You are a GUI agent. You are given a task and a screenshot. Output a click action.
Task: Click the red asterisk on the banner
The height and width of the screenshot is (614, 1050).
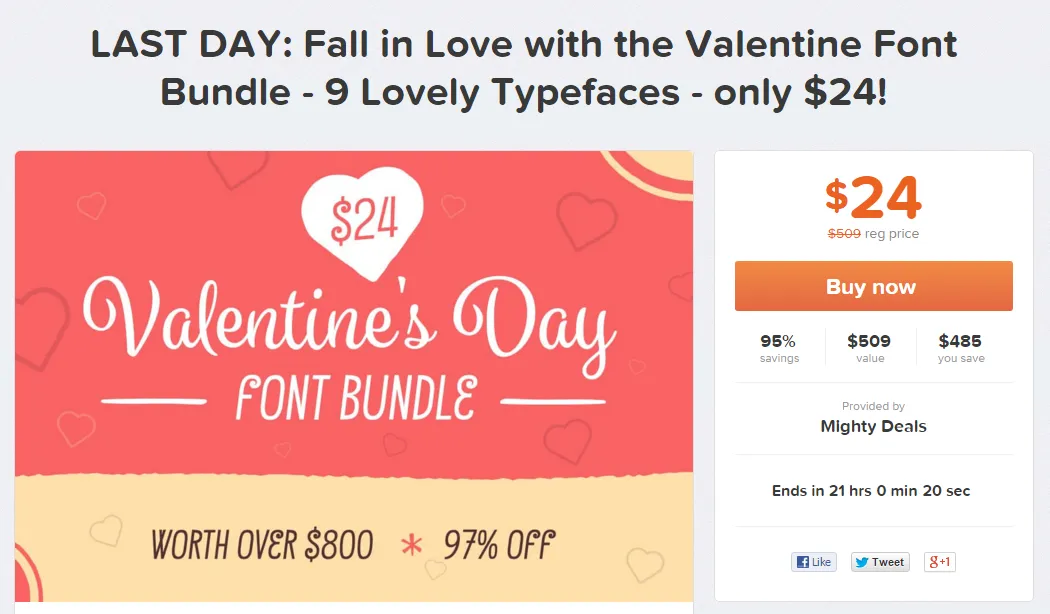point(411,546)
